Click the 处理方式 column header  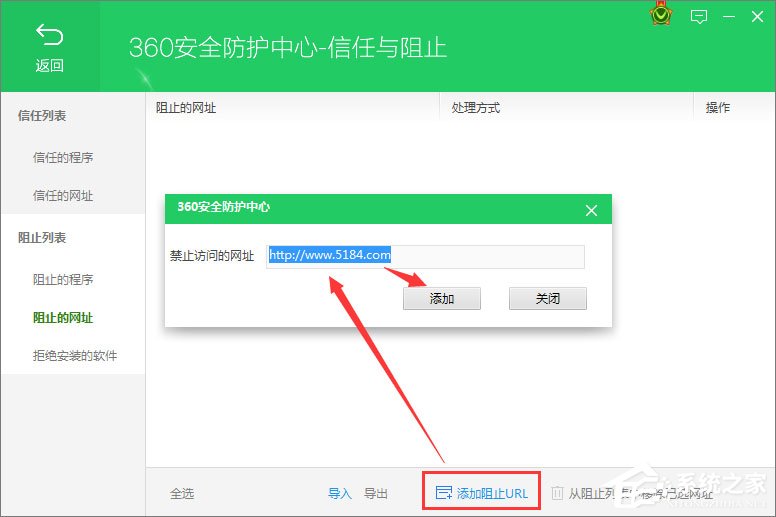click(475, 108)
